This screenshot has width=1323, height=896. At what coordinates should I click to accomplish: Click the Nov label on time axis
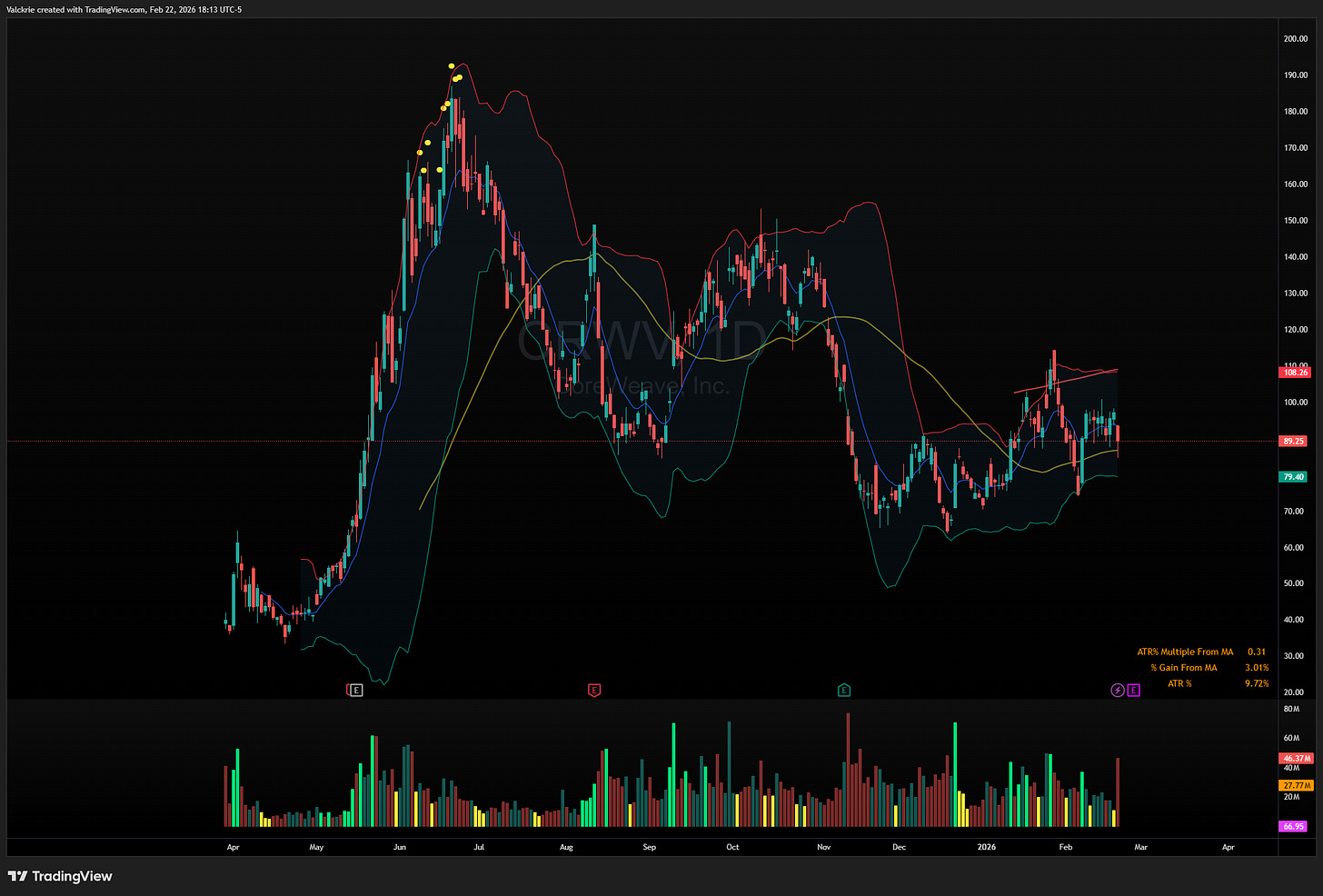click(824, 847)
